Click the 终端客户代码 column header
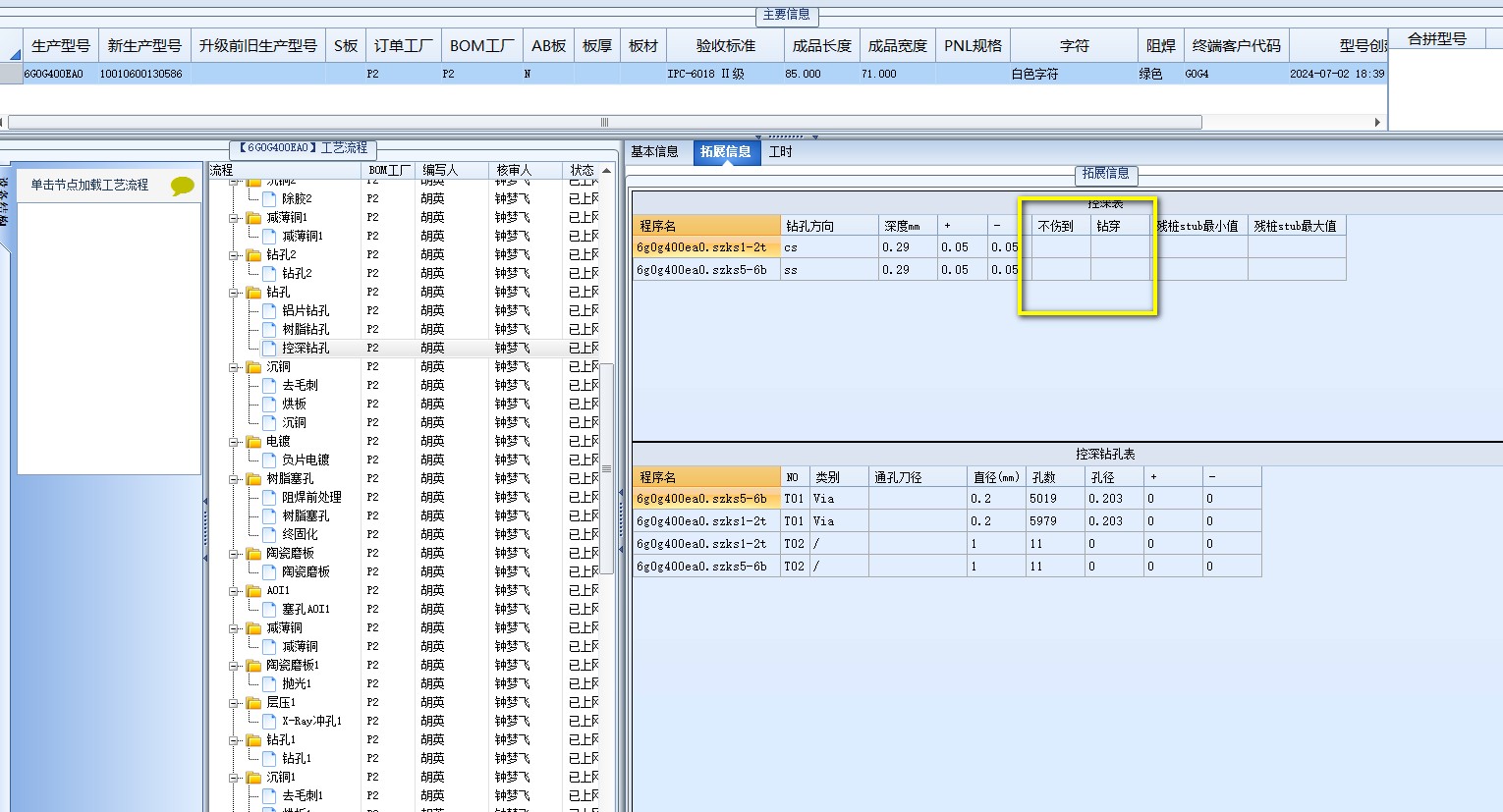1503x812 pixels. pos(1237,46)
